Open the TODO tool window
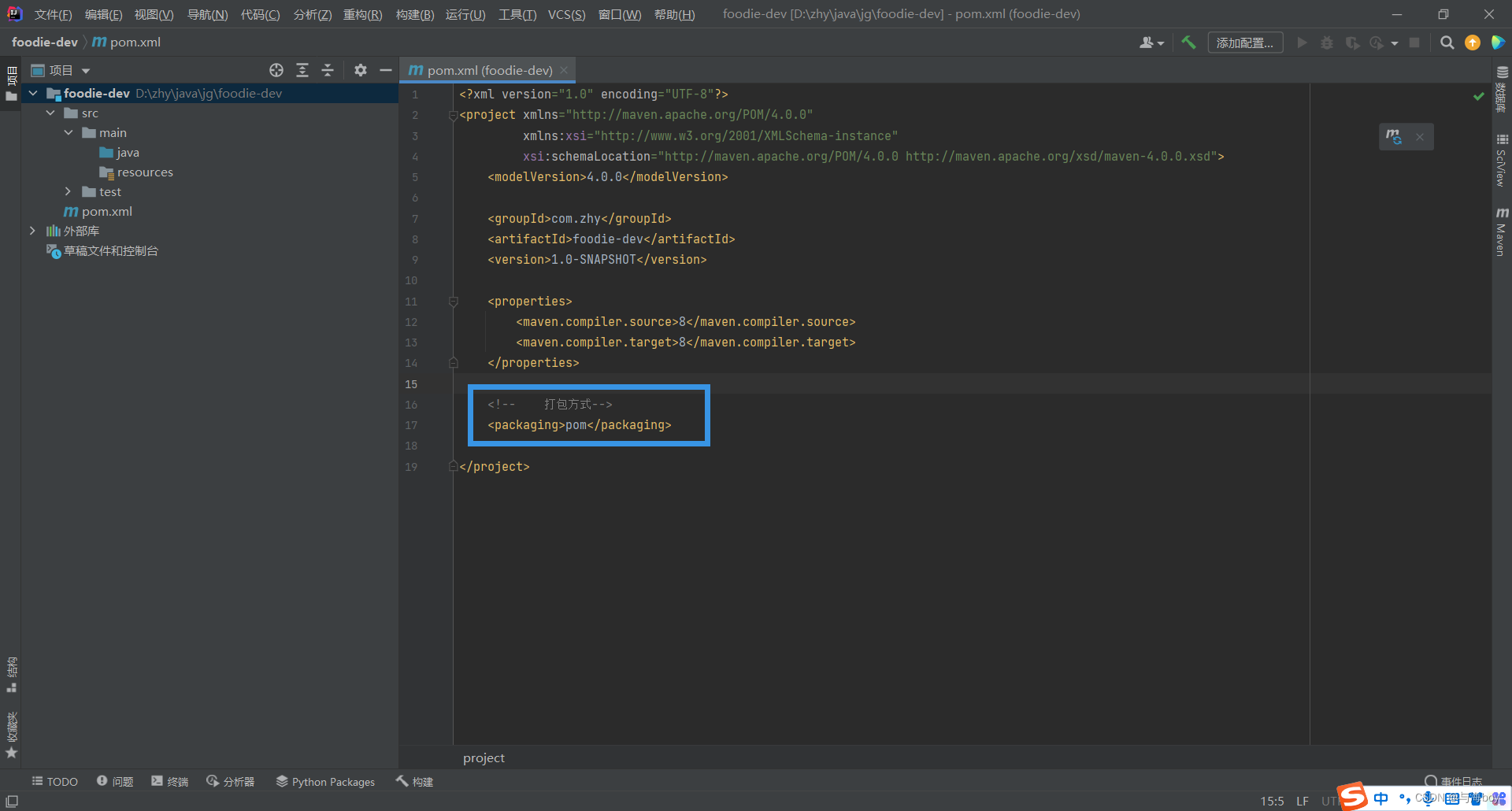The height and width of the screenshot is (811, 1512). pyautogui.click(x=54, y=781)
